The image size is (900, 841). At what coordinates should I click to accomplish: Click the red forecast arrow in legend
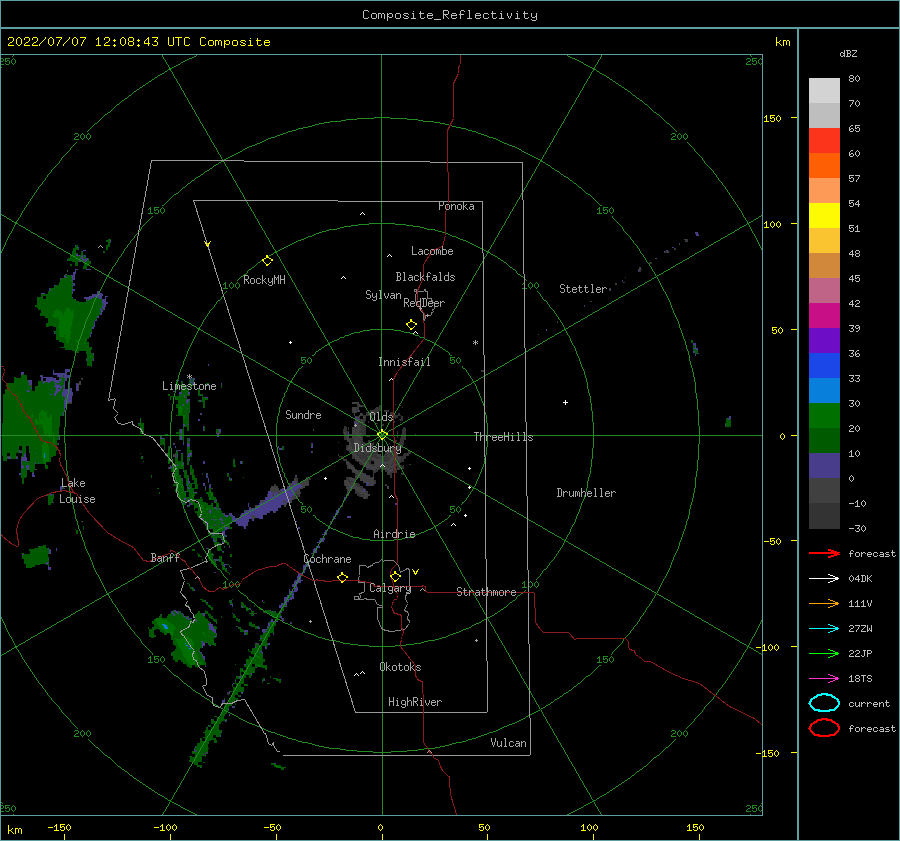coord(824,553)
